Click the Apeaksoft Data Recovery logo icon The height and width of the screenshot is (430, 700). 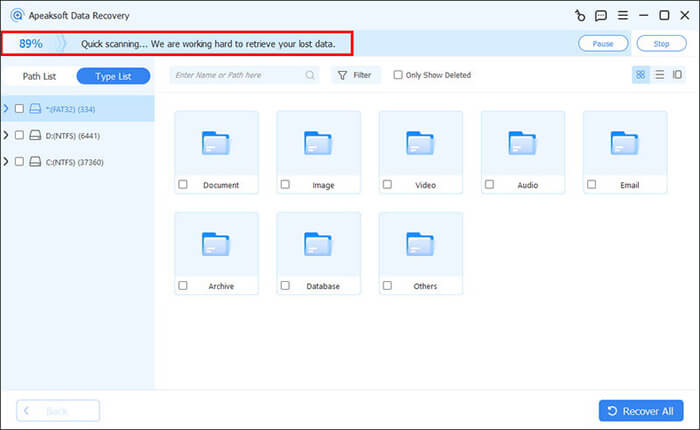(x=17, y=15)
